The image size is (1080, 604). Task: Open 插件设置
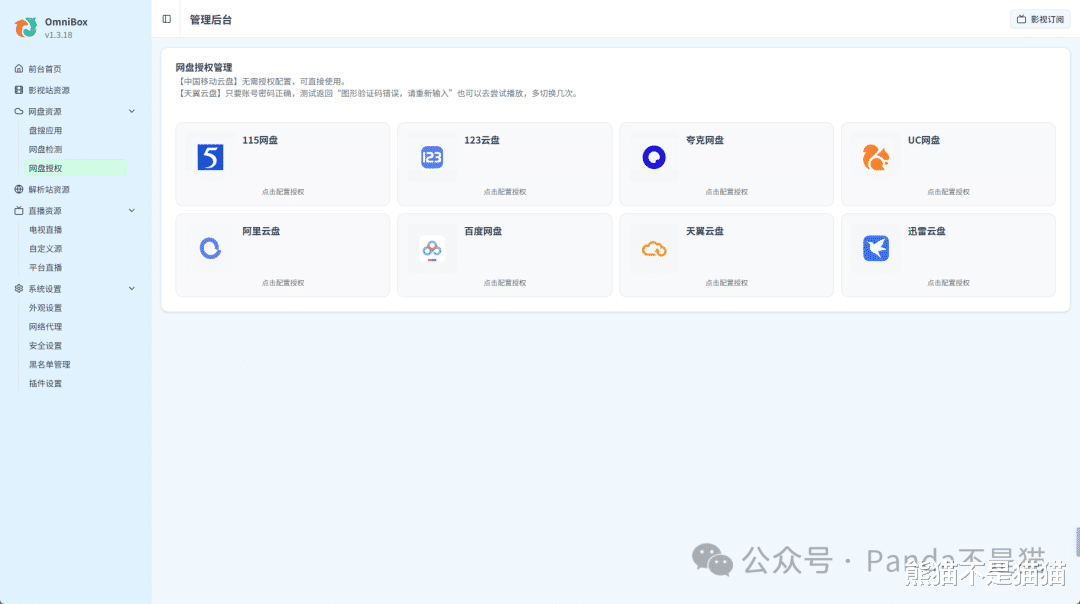[x=45, y=384]
